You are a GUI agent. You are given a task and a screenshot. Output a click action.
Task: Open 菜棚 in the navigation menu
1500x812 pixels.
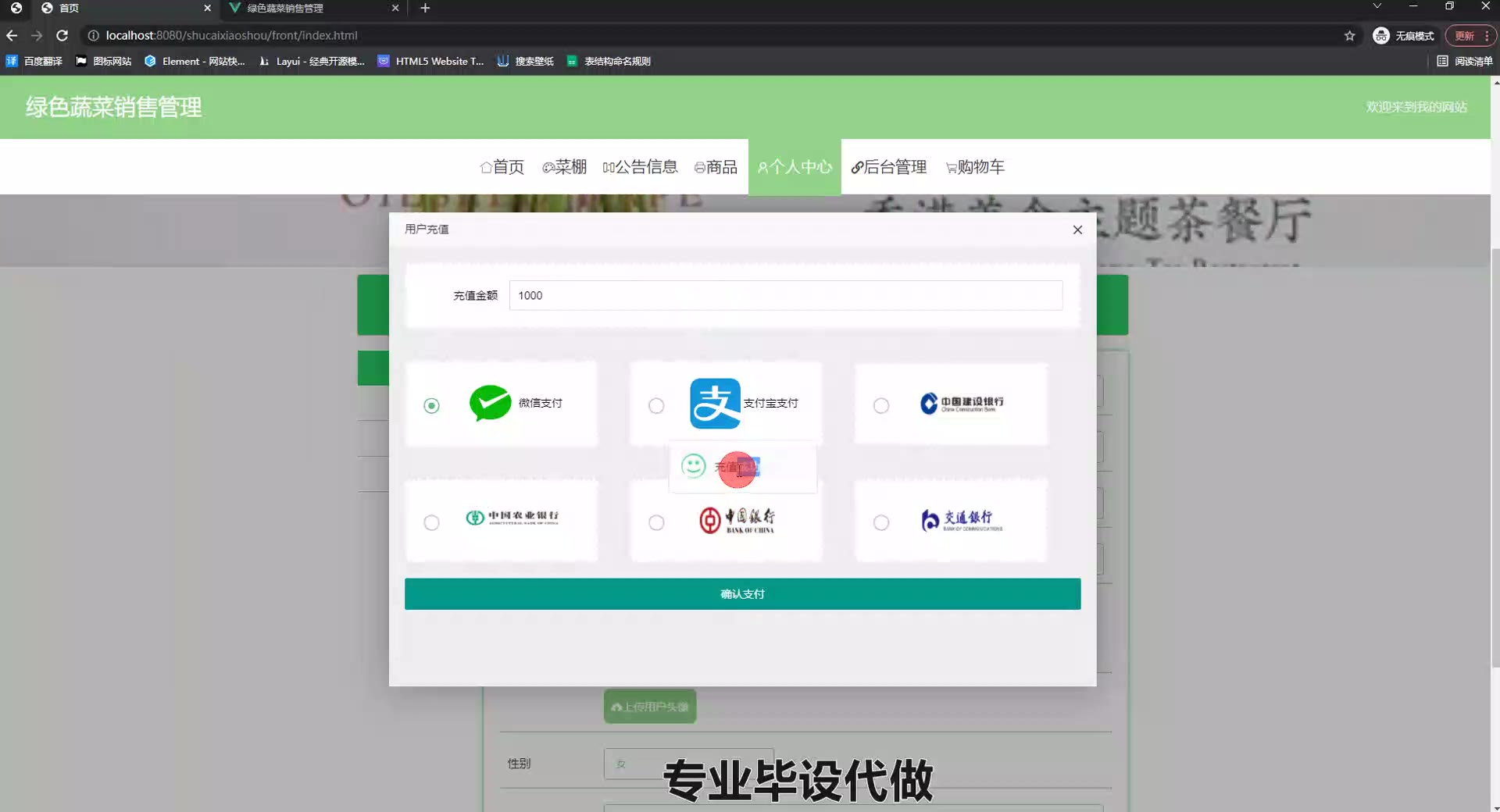pyautogui.click(x=564, y=167)
